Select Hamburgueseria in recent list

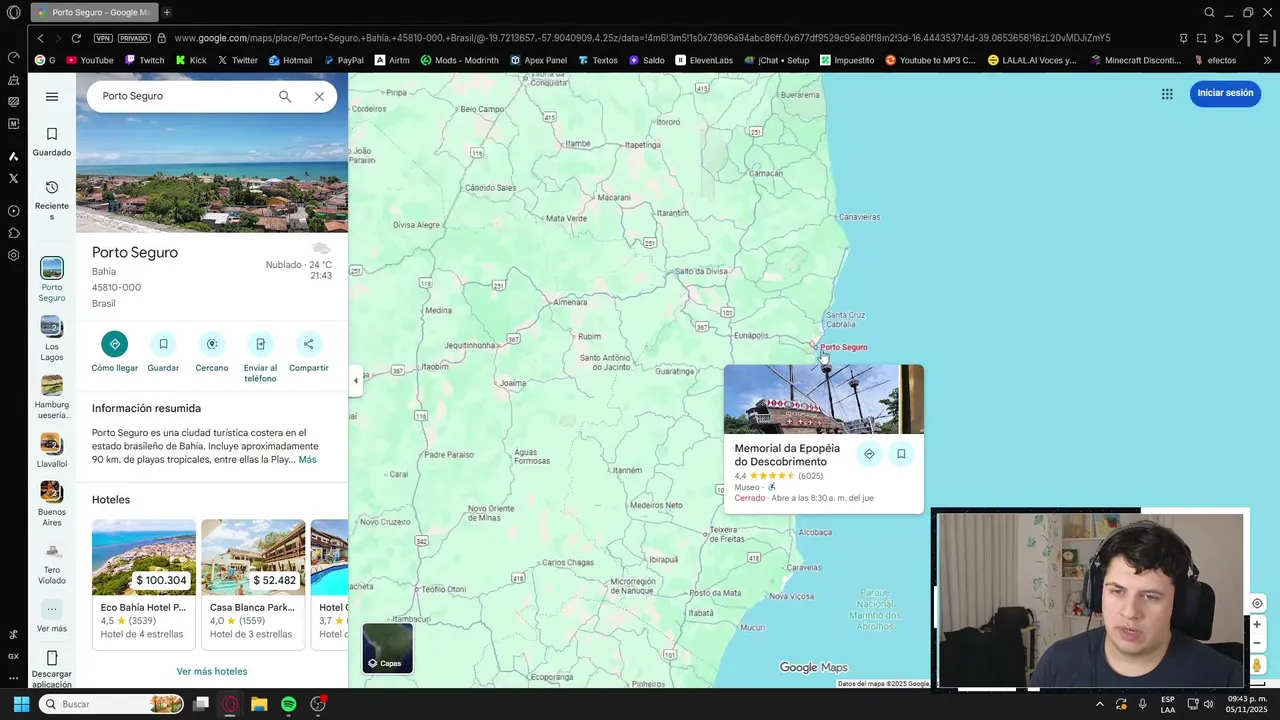coord(52,397)
